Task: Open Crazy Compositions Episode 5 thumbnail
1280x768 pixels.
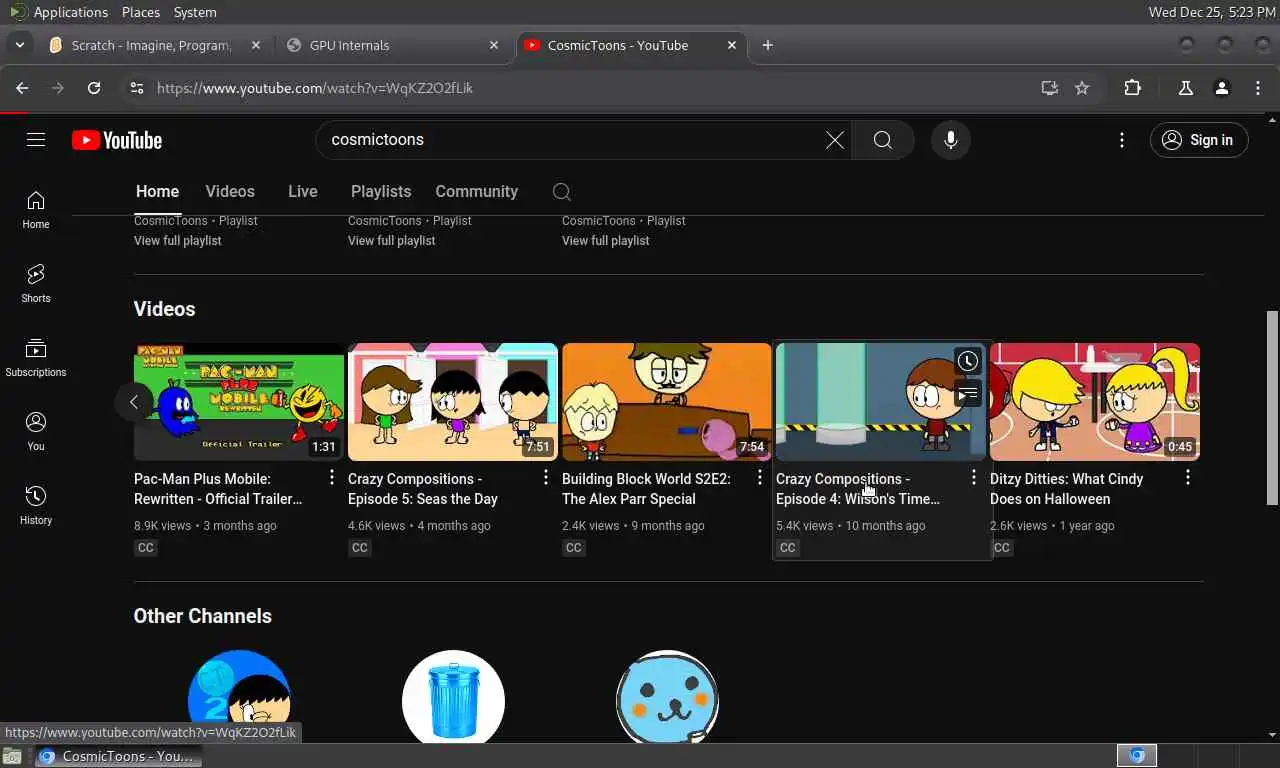Action: tap(453, 402)
